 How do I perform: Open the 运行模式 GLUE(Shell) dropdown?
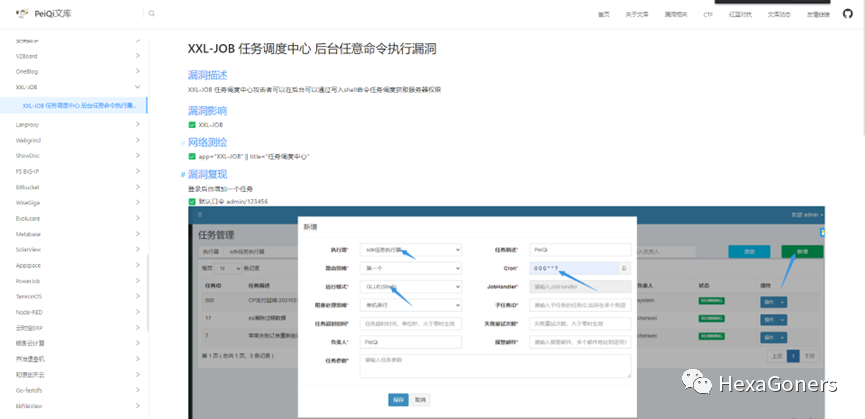tap(410, 287)
